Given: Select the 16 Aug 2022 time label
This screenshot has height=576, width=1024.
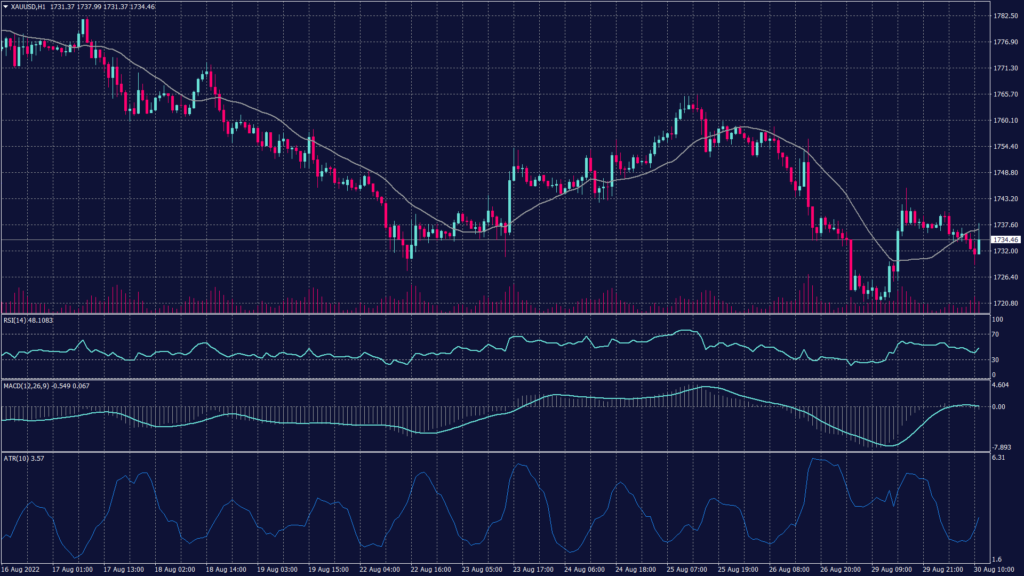Looking at the screenshot, I should tap(22, 568).
